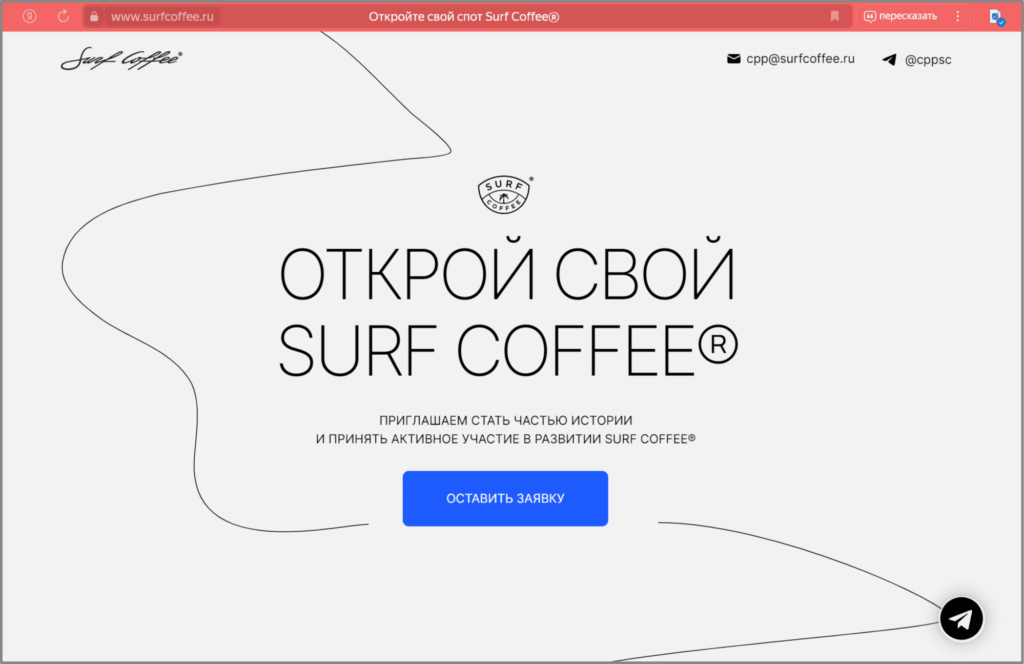Click the "ПРИГЛАШАЕМ СТАТЬ ЧАСТЬЮ ИСТОРИИ" subtitle
The width and height of the screenshot is (1024, 664).
[506, 419]
